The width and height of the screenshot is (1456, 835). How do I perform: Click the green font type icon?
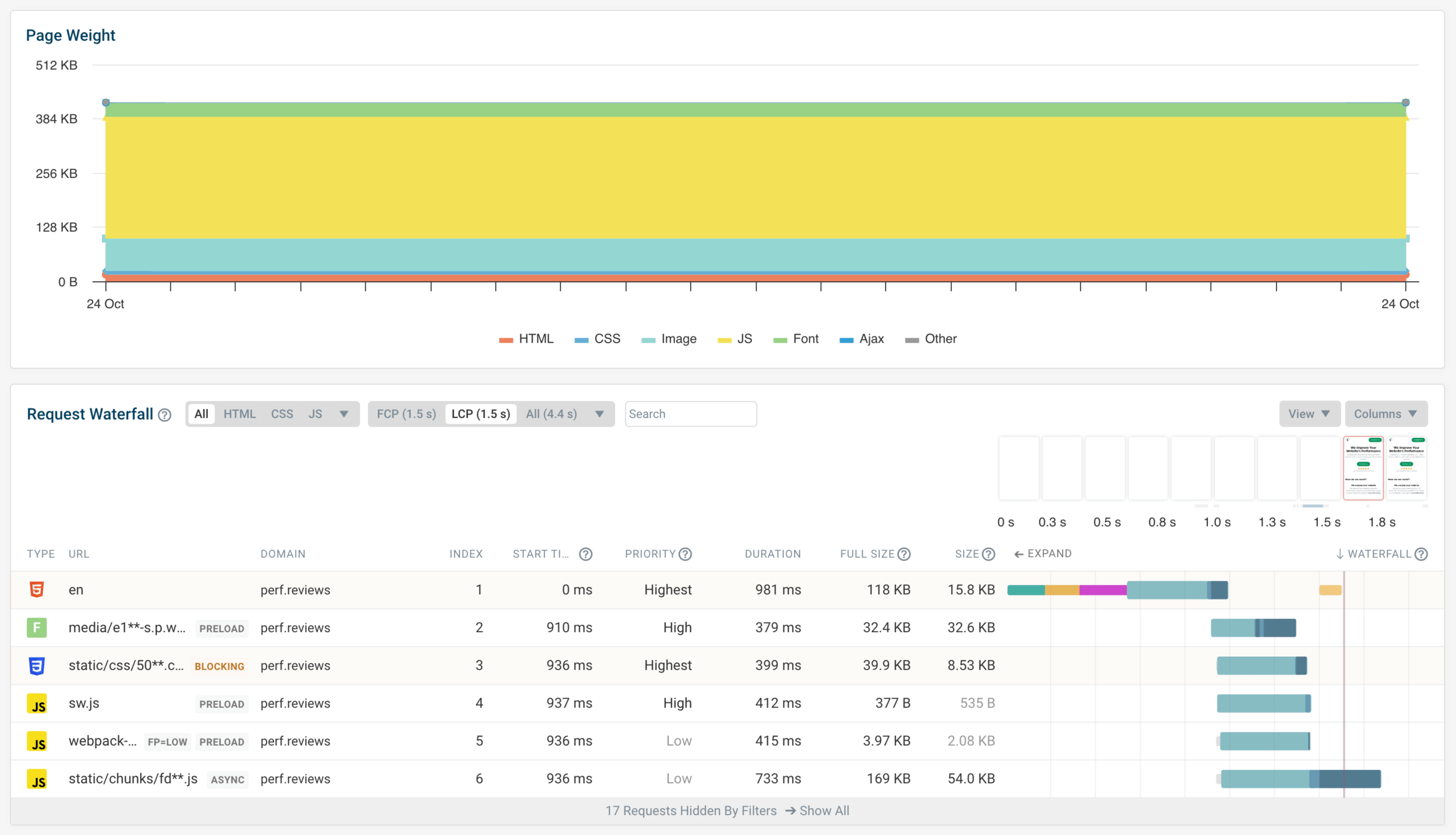coord(37,628)
